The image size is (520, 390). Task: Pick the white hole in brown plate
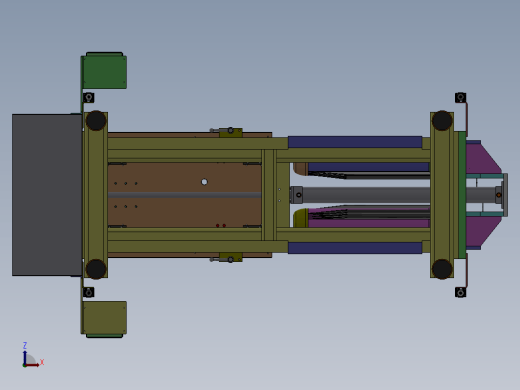[204, 182]
